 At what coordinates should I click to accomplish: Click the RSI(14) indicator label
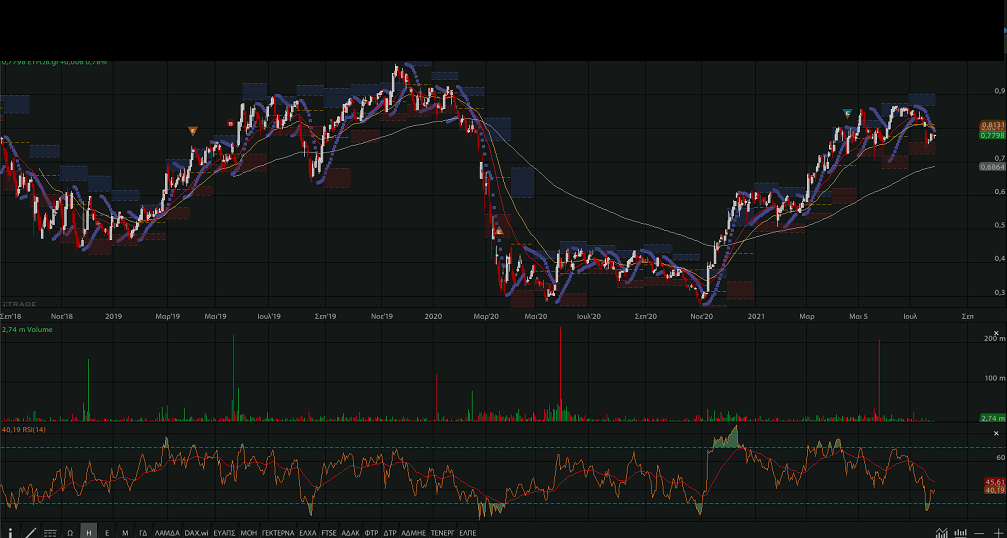24,430
